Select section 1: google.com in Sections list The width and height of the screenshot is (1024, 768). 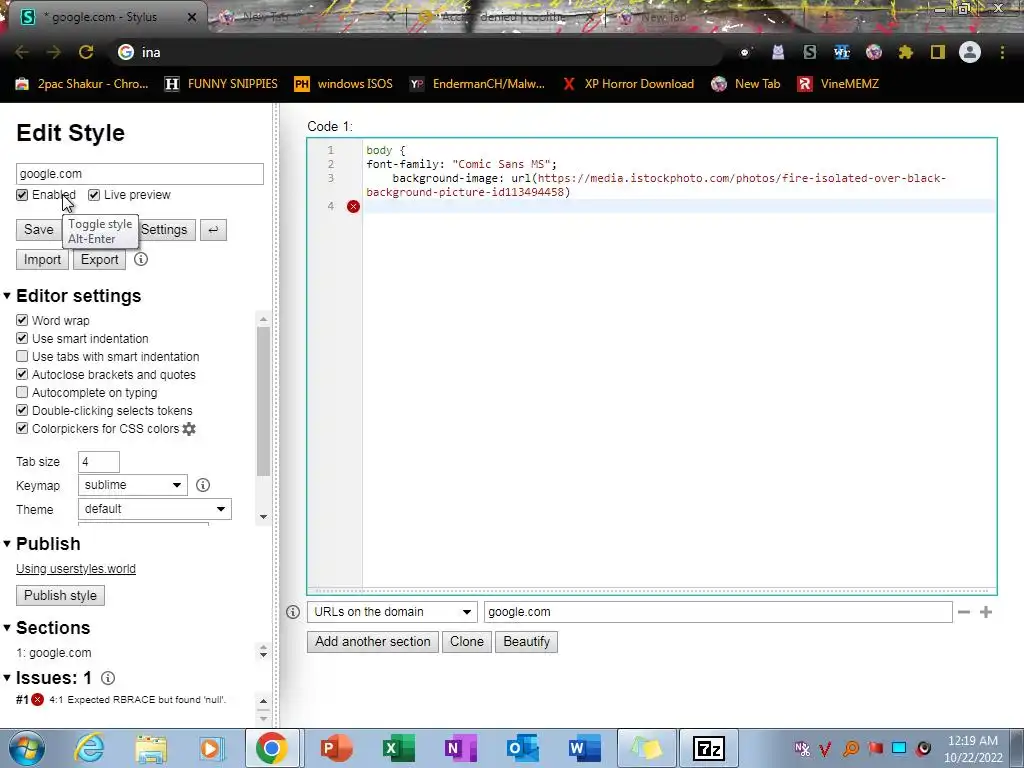pyautogui.click(x=54, y=653)
